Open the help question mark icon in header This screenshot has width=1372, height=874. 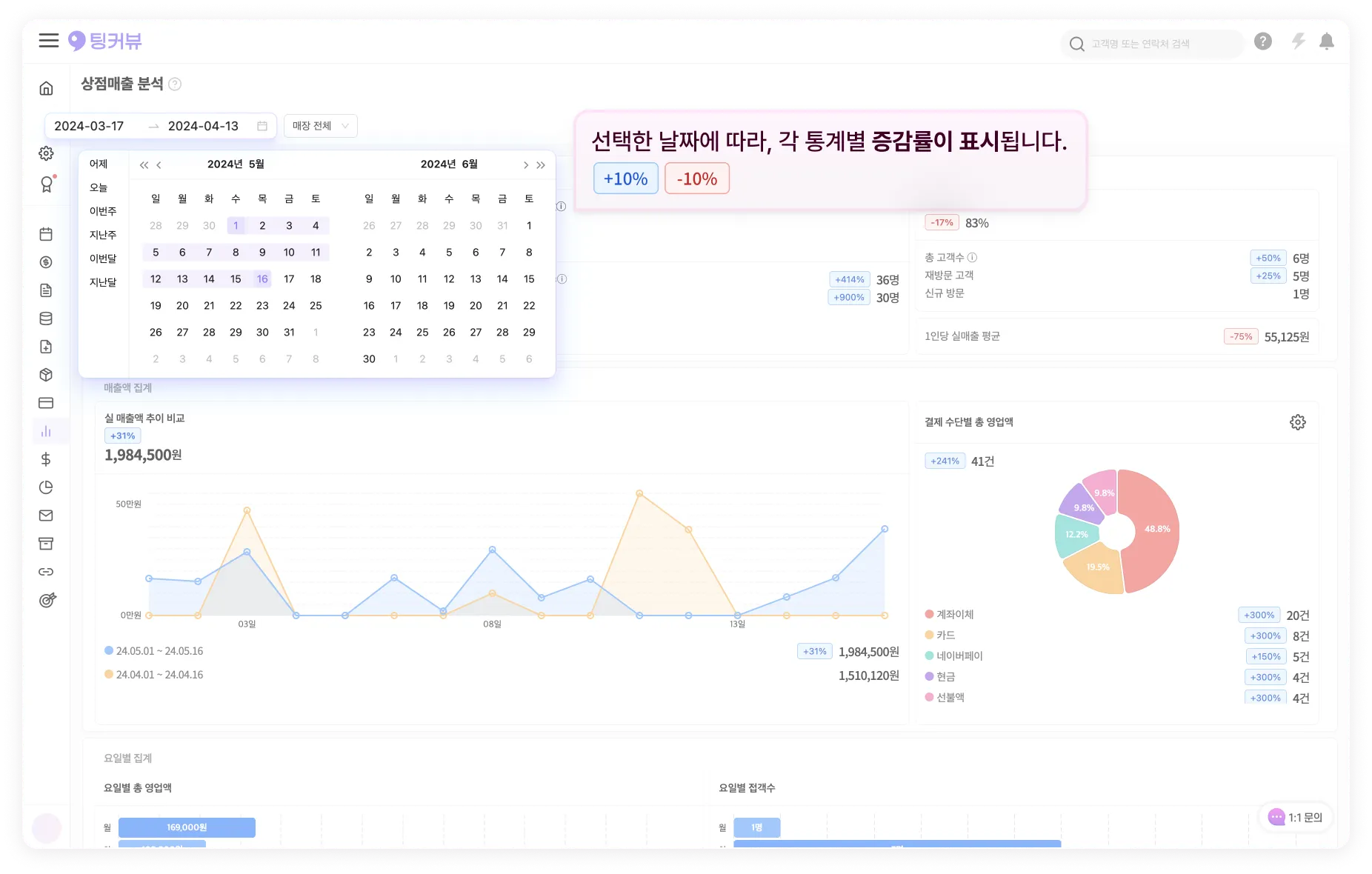pyautogui.click(x=1263, y=41)
